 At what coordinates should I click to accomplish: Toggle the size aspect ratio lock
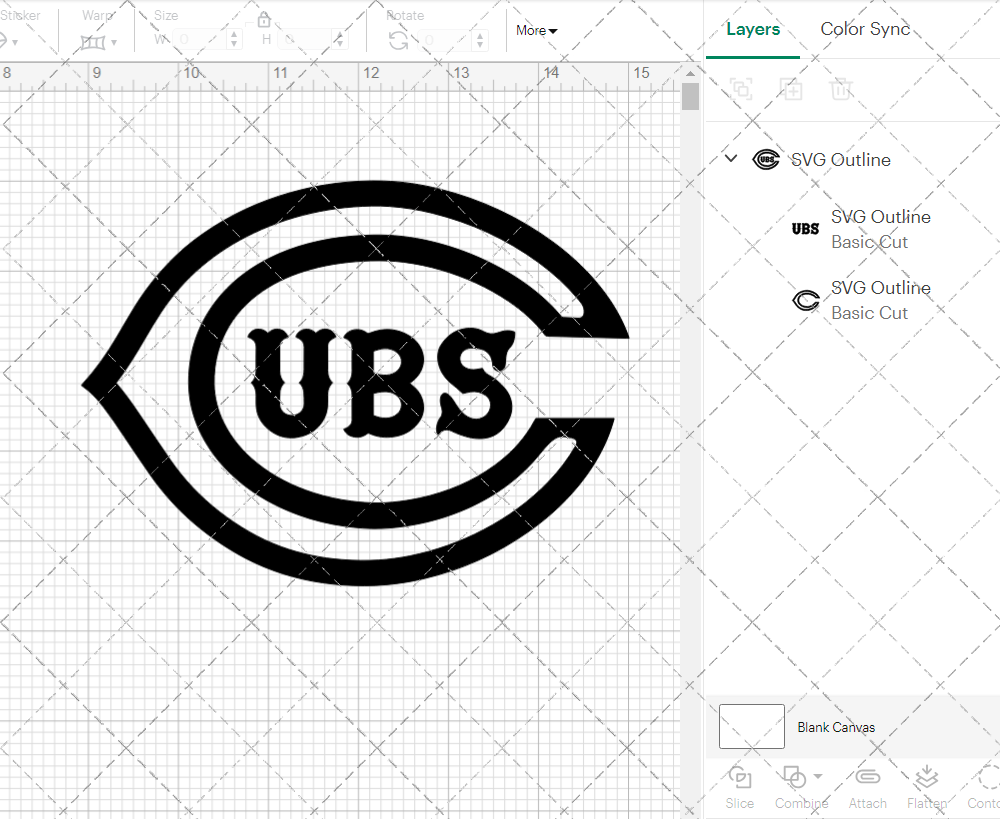[x=264, y=20]
